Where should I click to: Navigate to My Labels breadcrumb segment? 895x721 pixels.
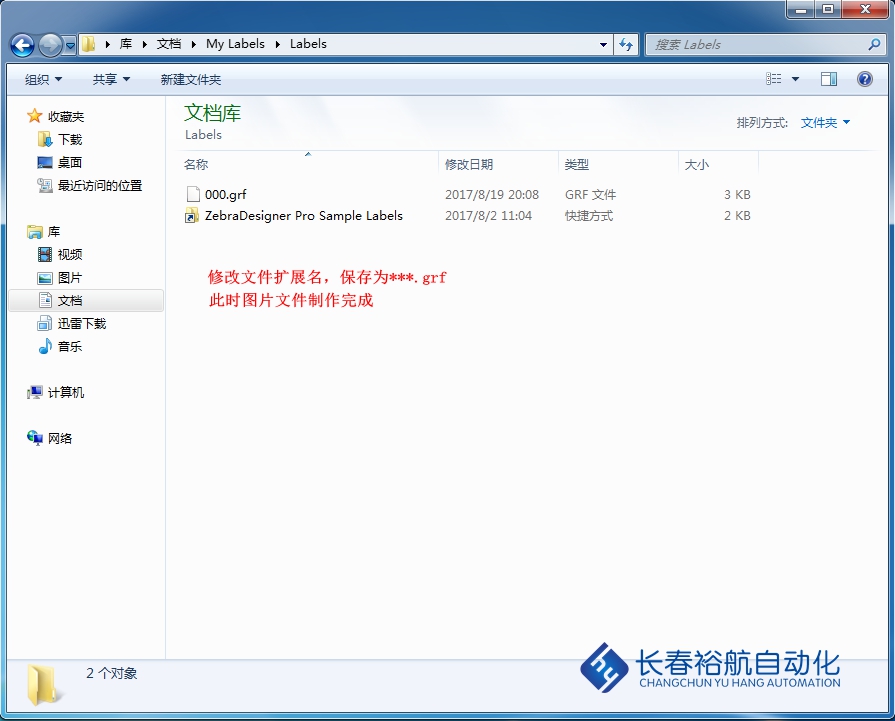tap(235, 44)
